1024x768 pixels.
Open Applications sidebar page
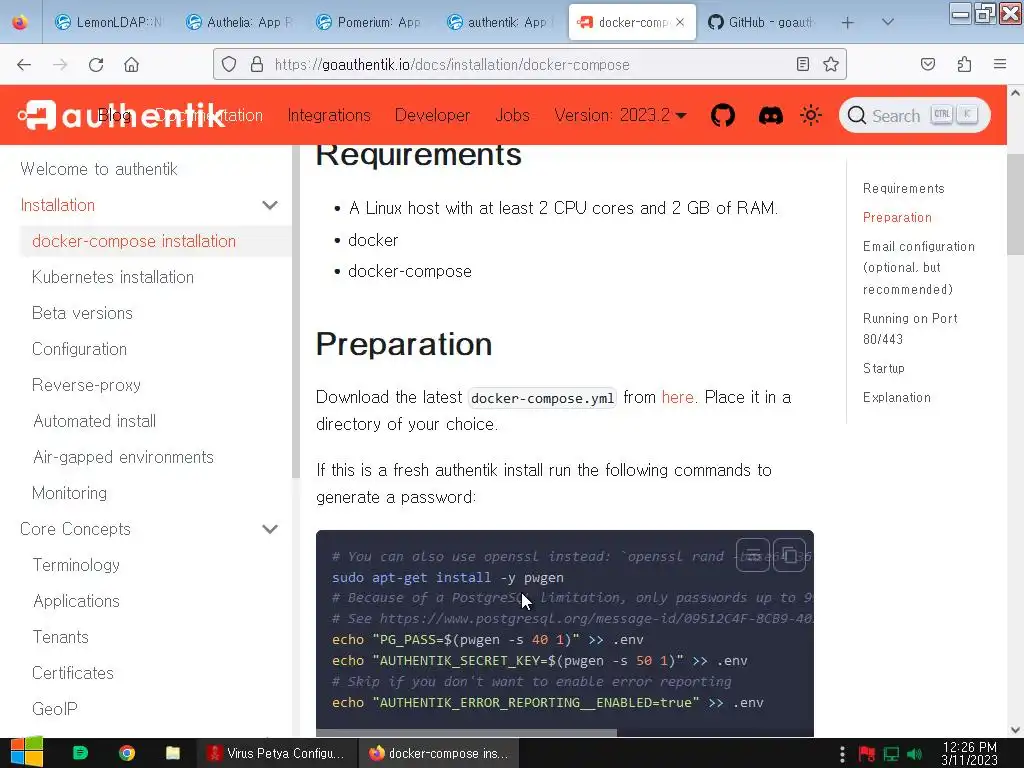[76, 601]
